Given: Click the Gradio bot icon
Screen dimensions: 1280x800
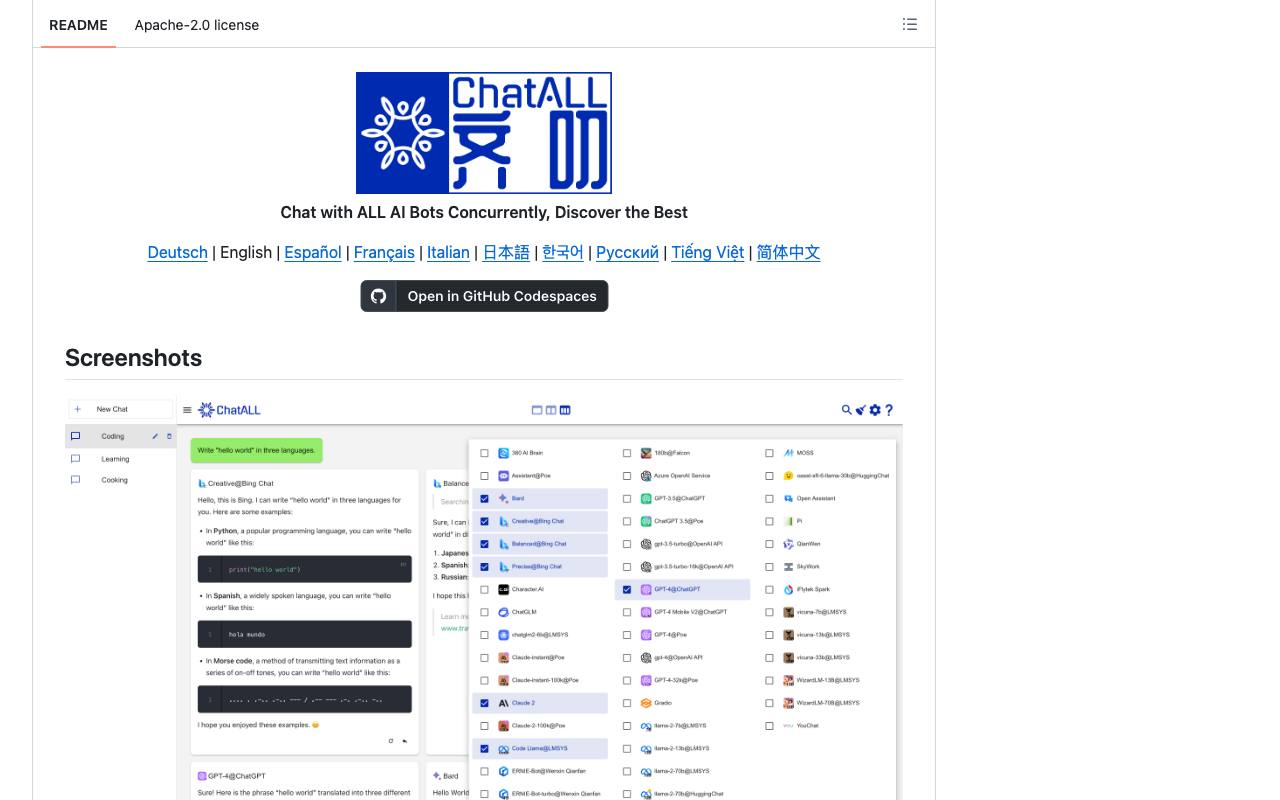Looking at the screenshot, I should click(x=646, y=703).
